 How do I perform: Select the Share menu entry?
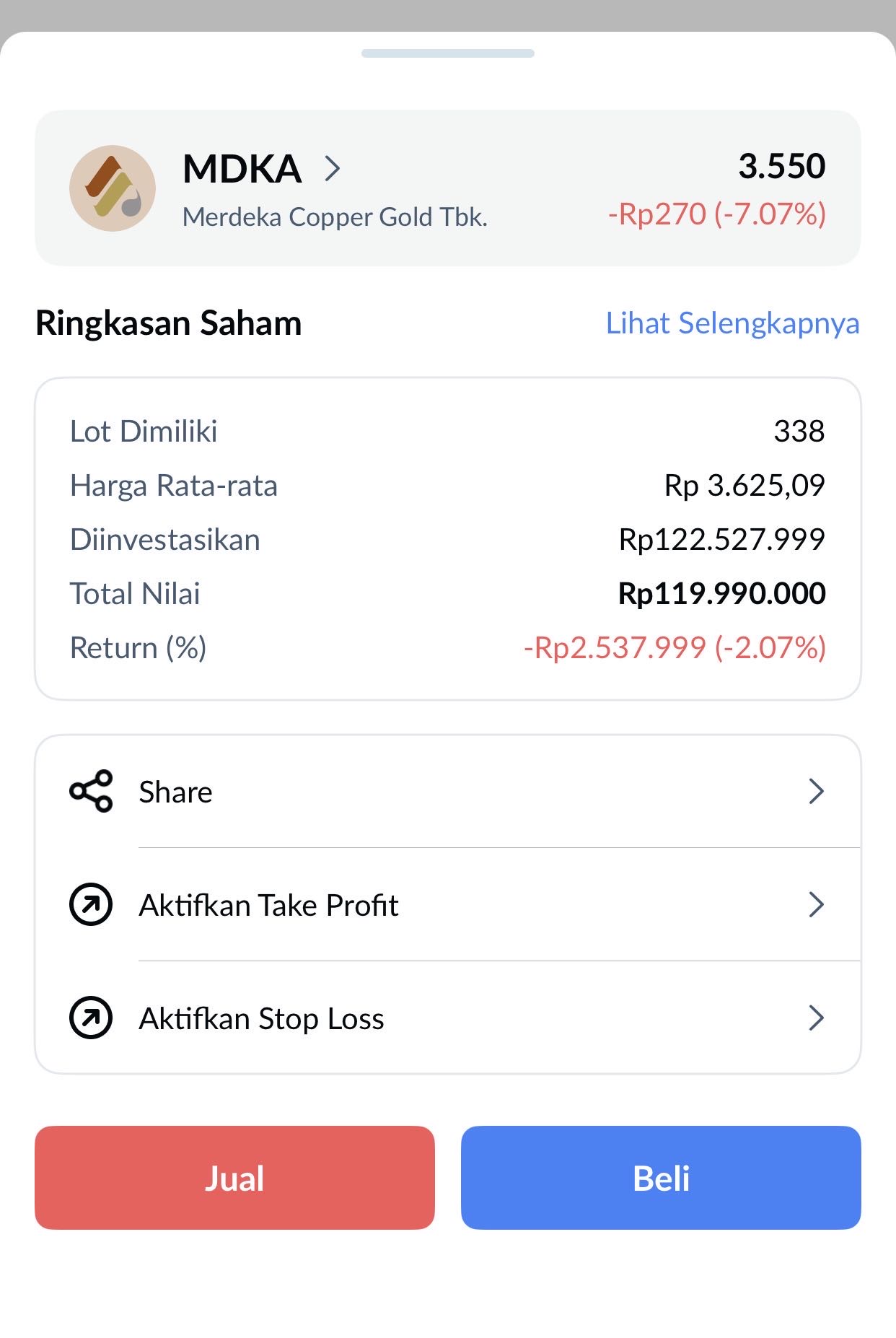tap(176, 792)
